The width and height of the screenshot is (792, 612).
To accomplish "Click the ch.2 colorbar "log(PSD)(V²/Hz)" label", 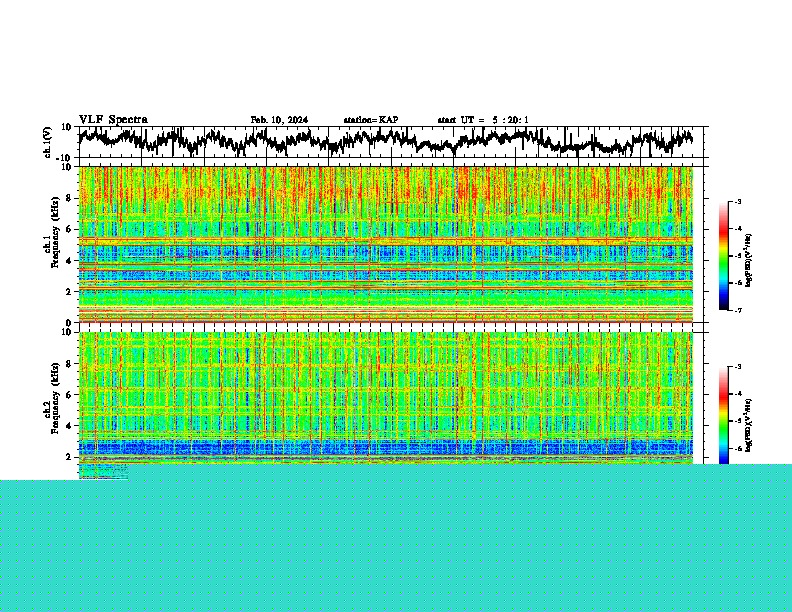I will point(749,425).
